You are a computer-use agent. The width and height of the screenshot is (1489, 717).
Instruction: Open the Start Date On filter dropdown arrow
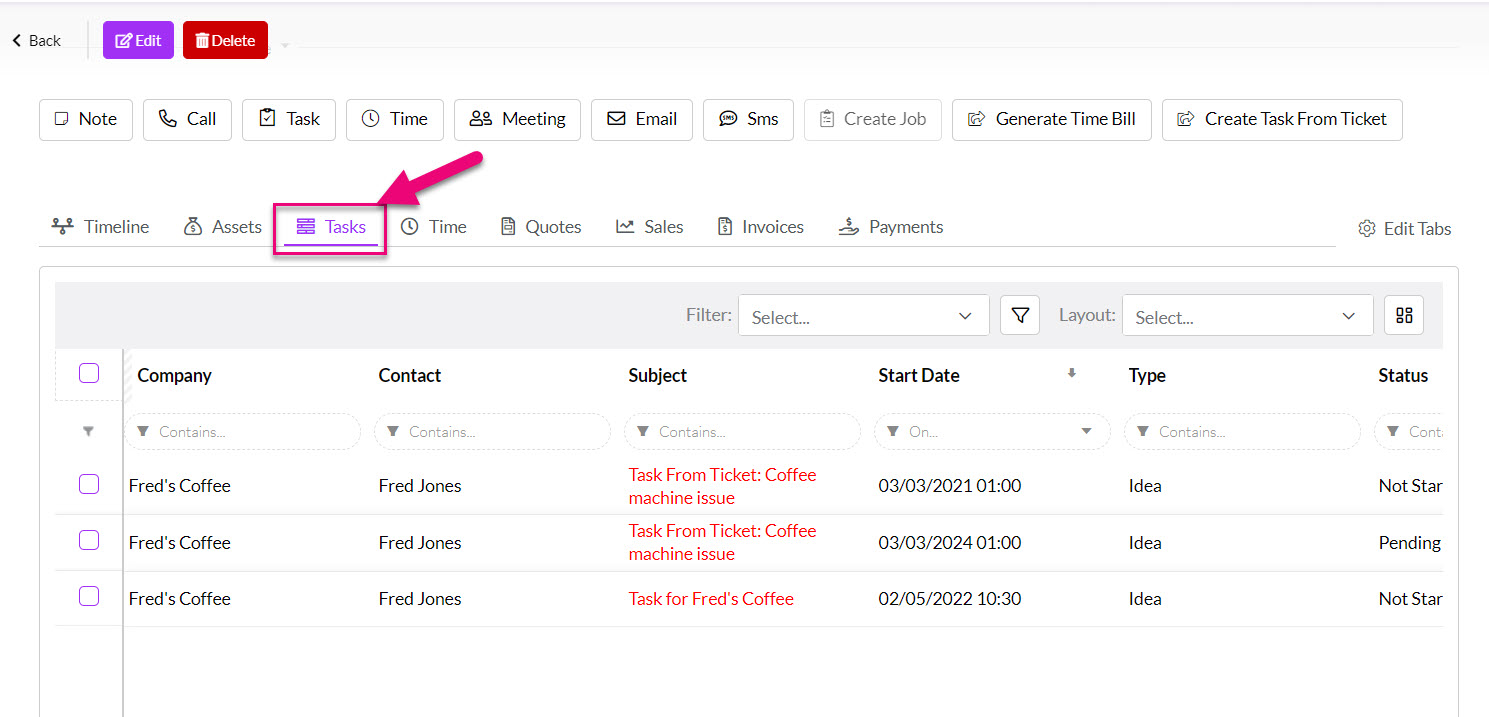point(1087,432)
